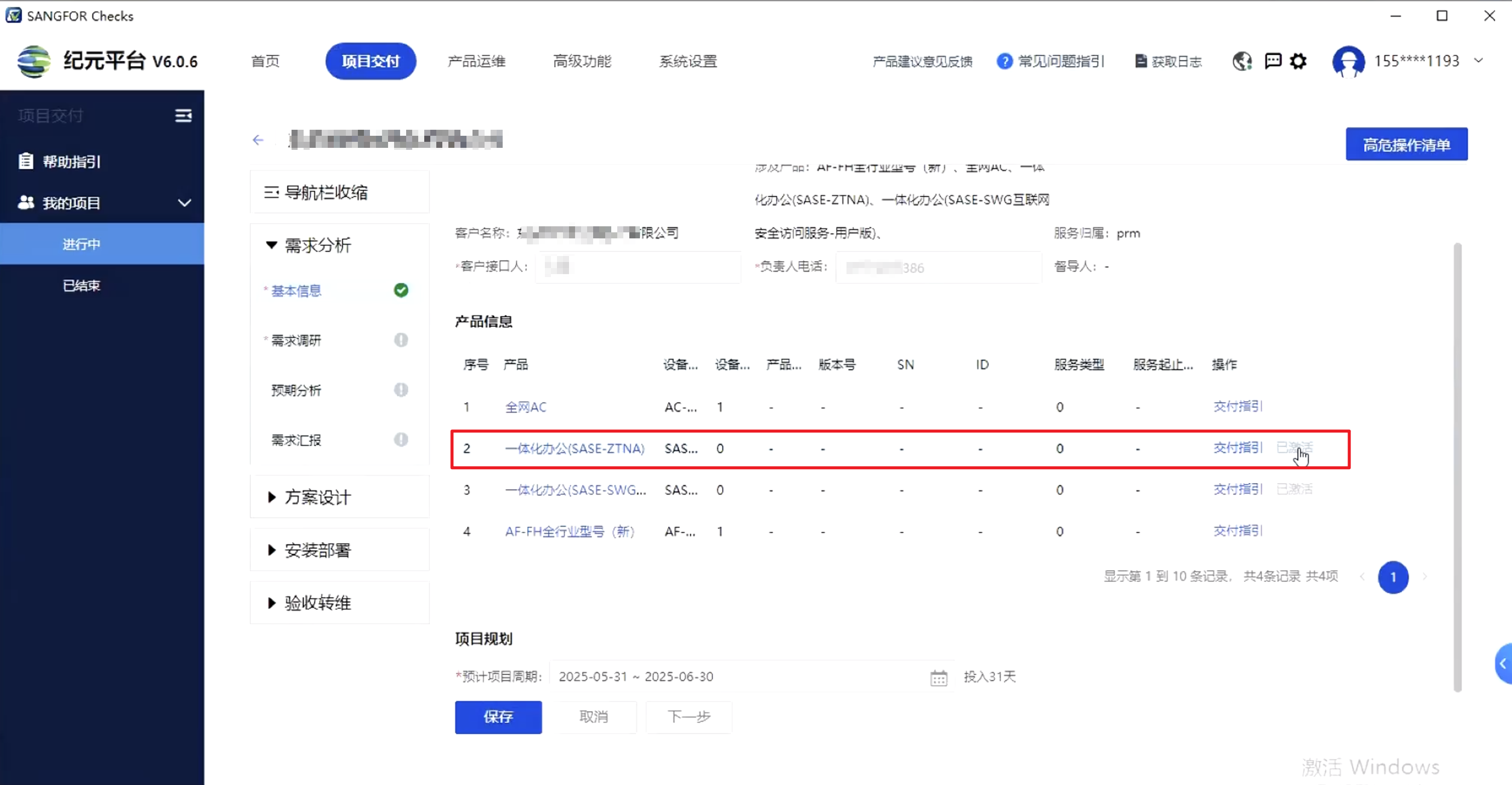Collapse the 需求分析 section
This screenshot has width=1512, height=785.
(x=318, y=245)
